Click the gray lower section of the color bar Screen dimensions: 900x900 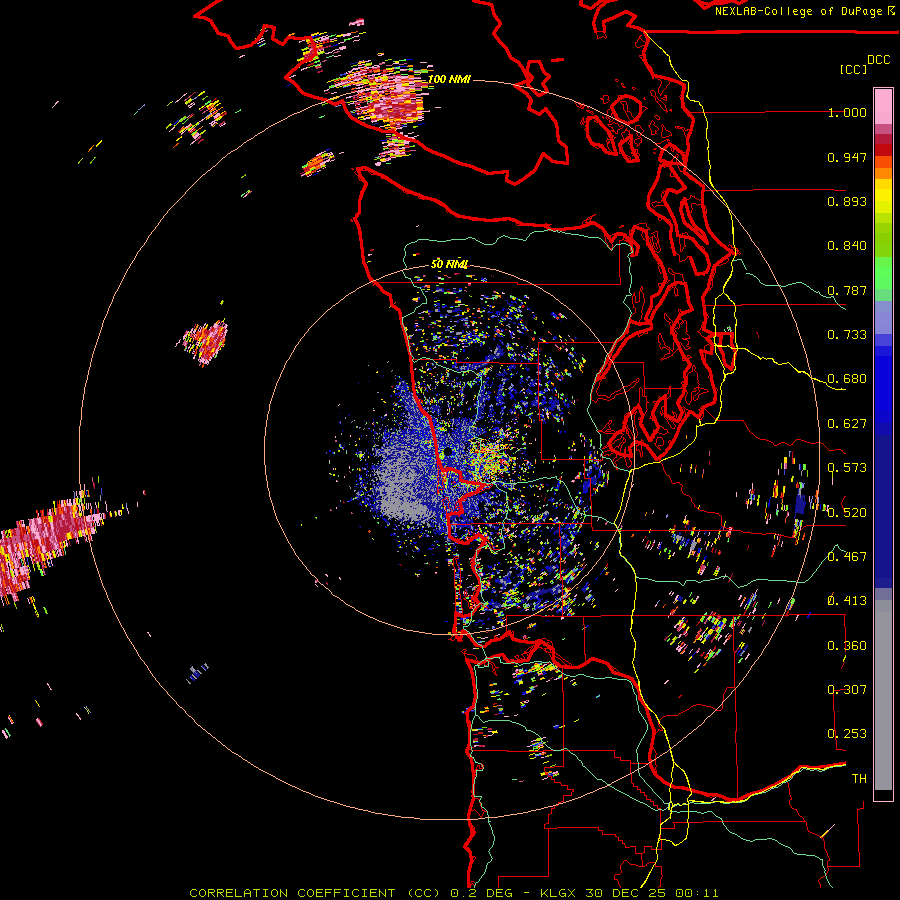point(883,695)
